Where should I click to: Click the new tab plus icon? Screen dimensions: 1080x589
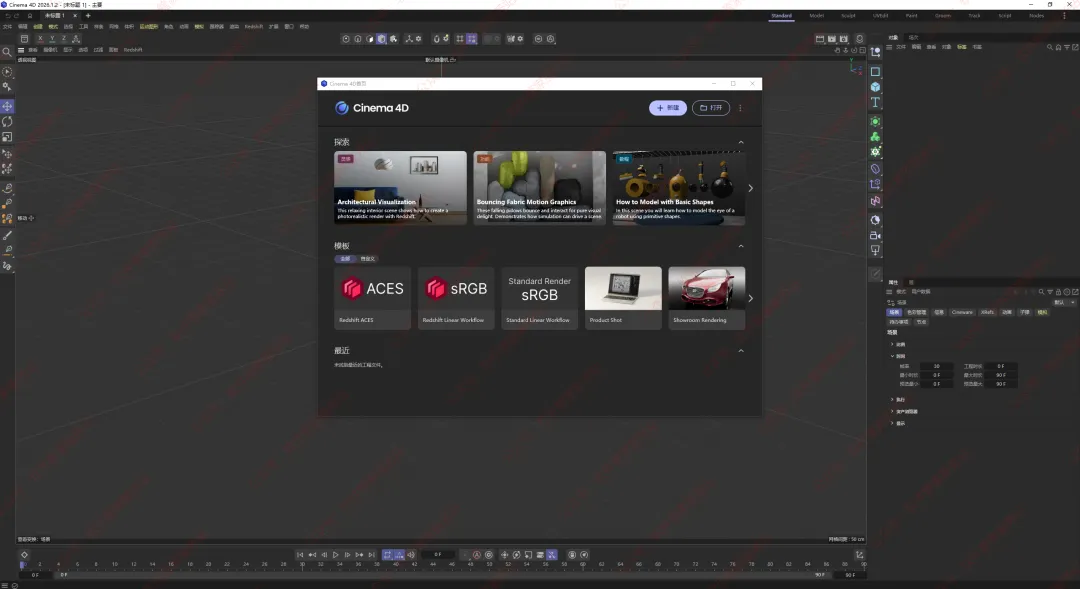point(88,15)
